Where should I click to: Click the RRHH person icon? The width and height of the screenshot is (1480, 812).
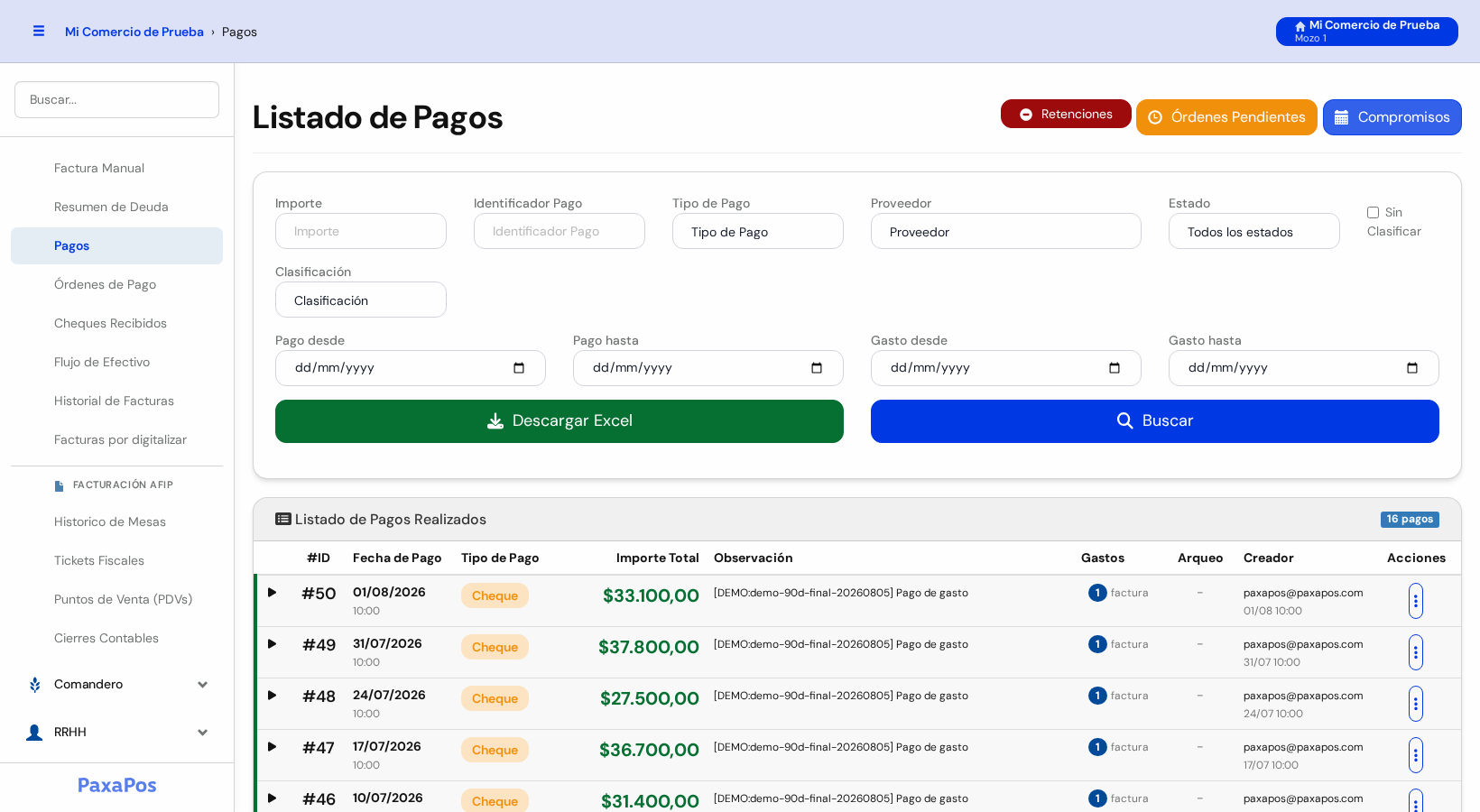point(34,733)
